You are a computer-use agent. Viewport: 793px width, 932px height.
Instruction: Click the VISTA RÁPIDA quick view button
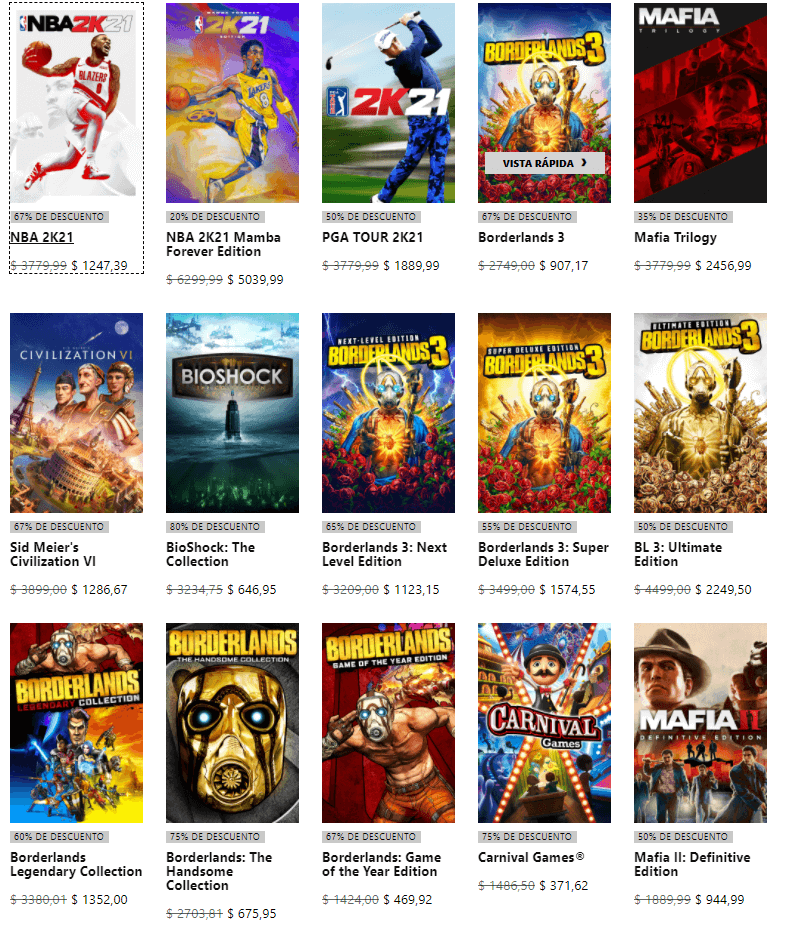point(545,163)
